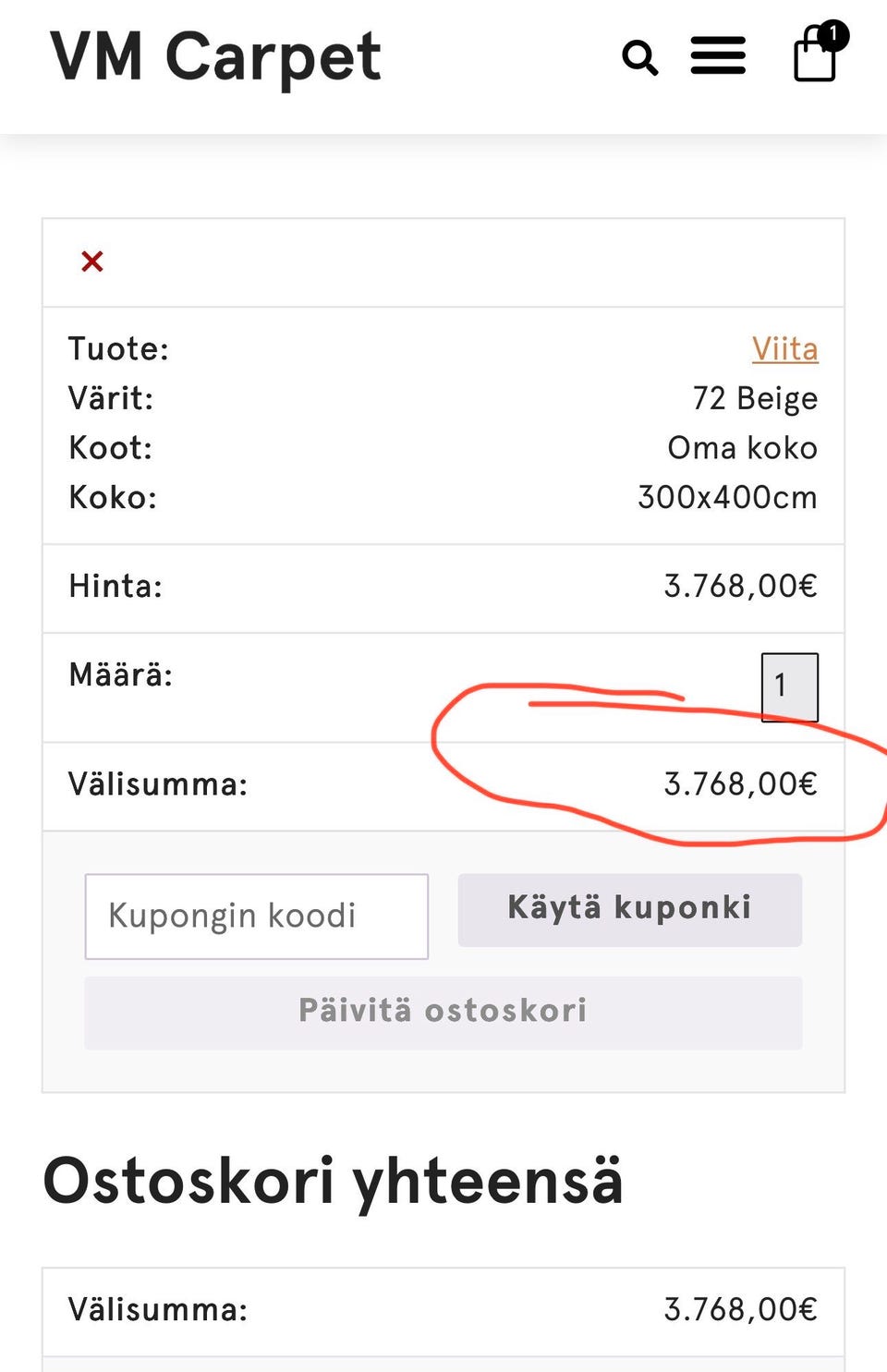Click Päivitä ostoskori to update the cart
Viewport: 887px width, 1372px height.
(x=443, y=1011)
